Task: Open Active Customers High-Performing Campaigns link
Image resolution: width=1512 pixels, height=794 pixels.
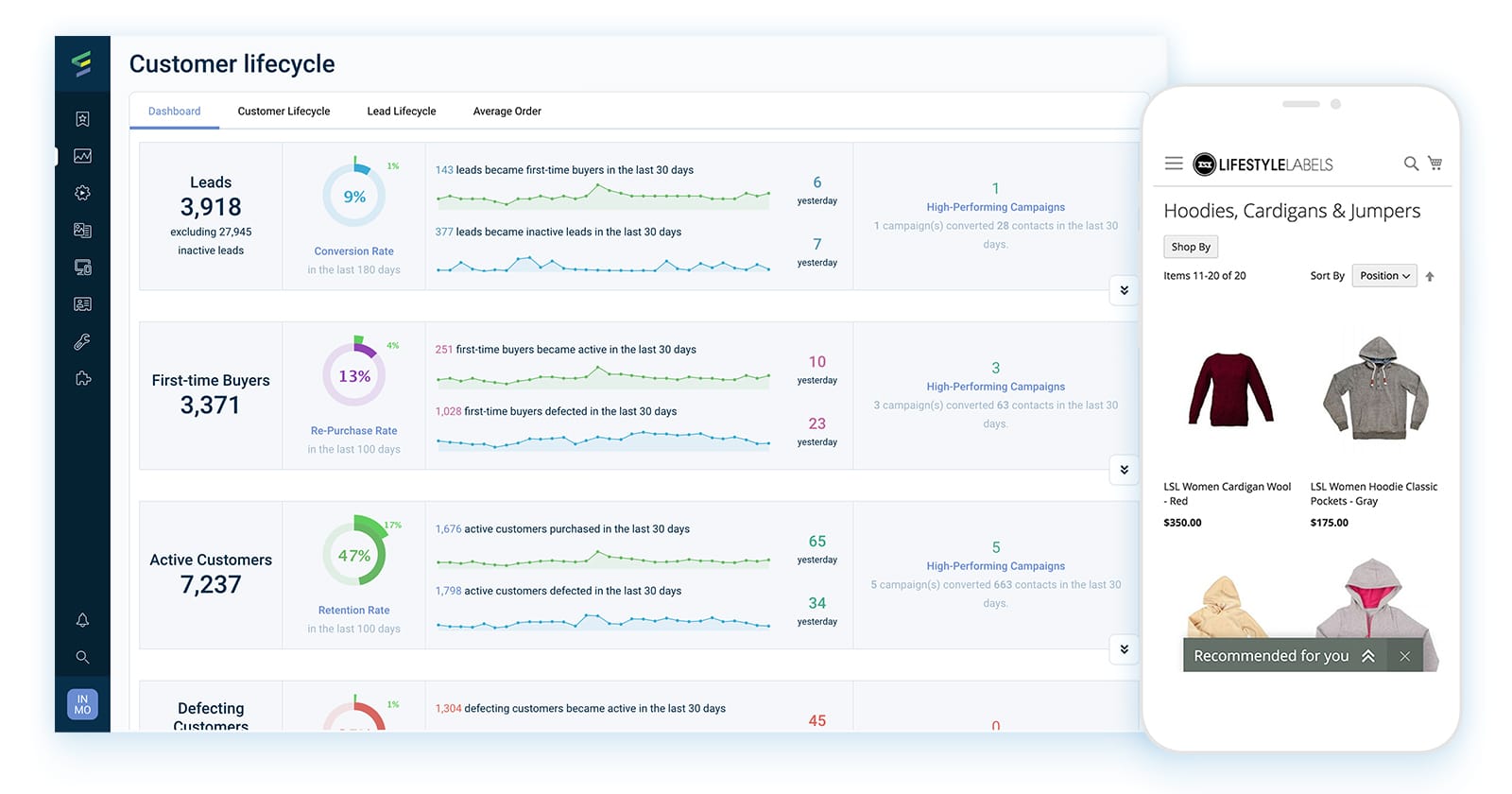Action: [995, 566]
